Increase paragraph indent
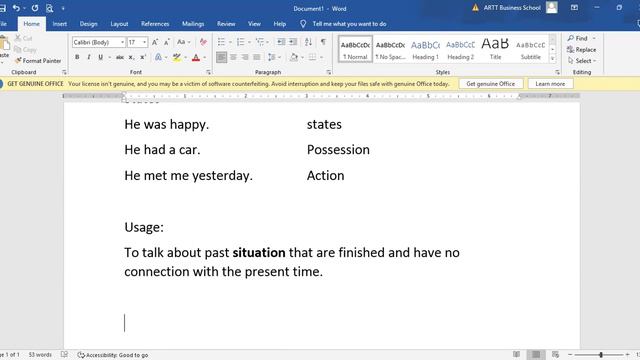Screen dimensions: 640x360 point(293,42)
